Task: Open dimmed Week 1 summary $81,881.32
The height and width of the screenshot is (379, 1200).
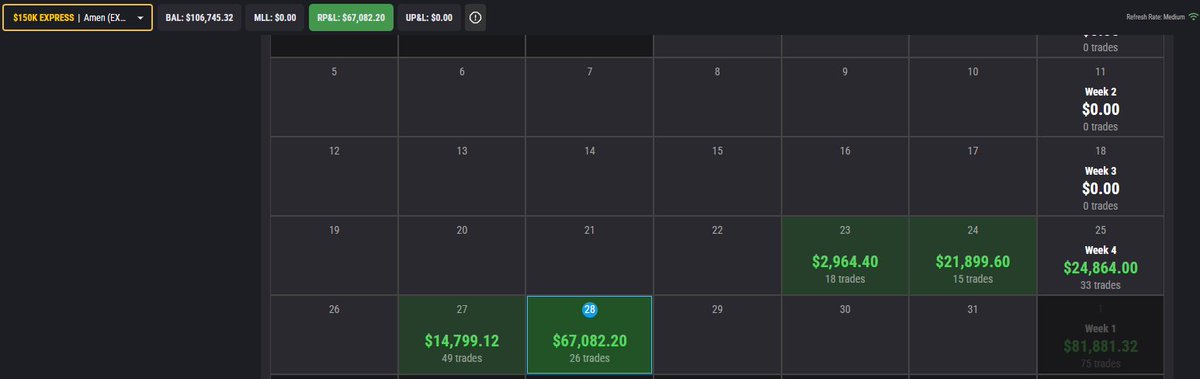Action: click(x=1100, y=335)
